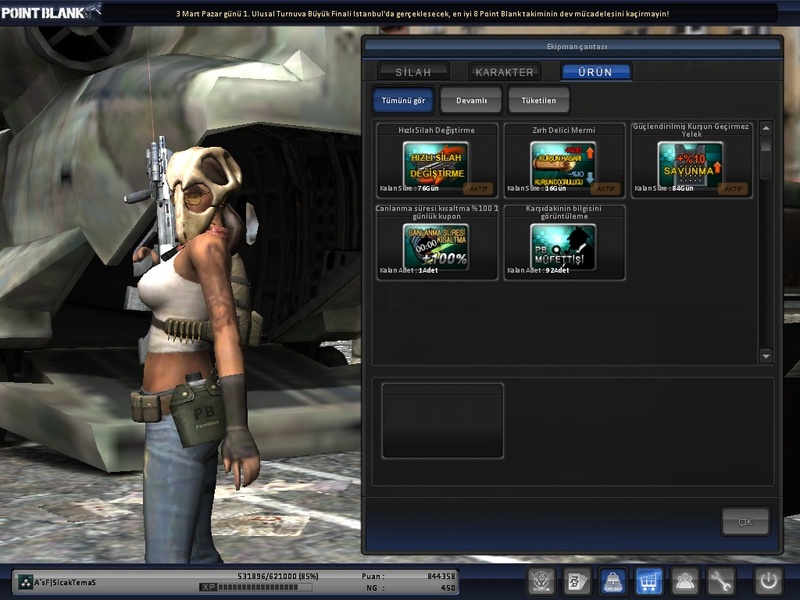Click the experience value 531896/621000 (85%)
Screen dimensions: 800x600
coord(278,576)
